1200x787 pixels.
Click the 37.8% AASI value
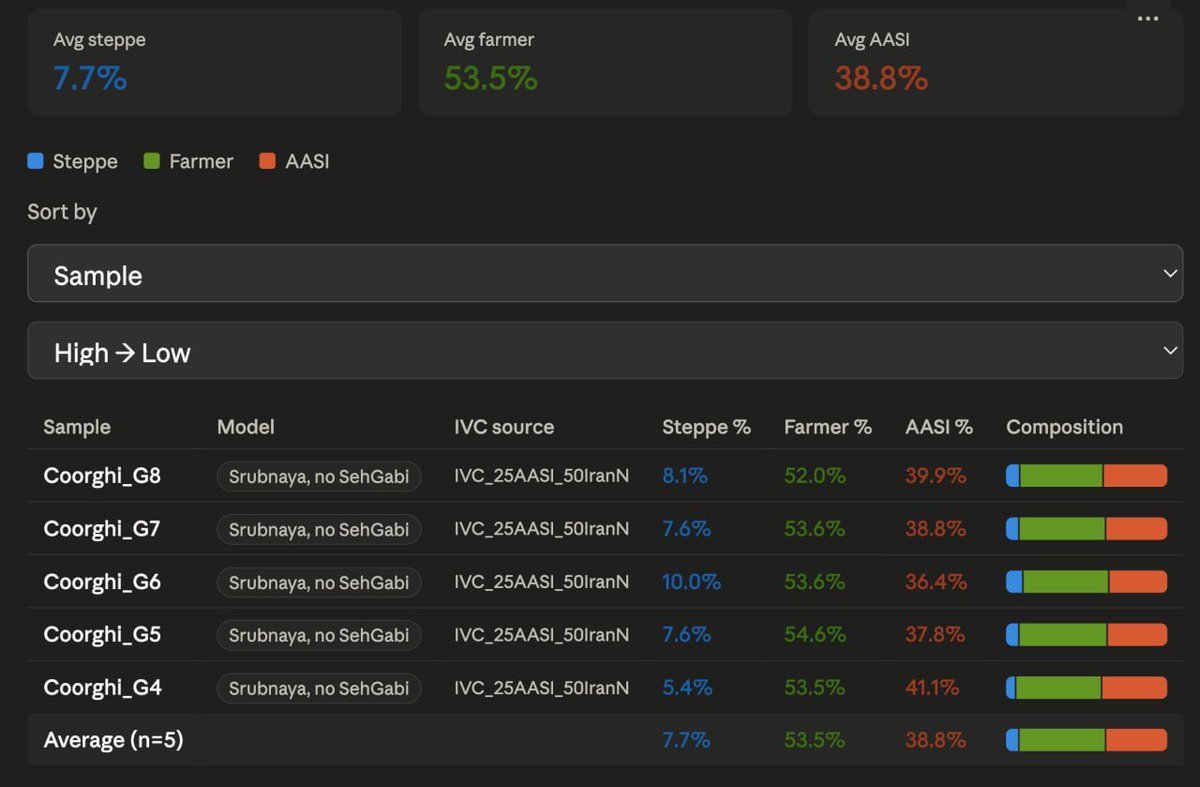coord(935,635)
